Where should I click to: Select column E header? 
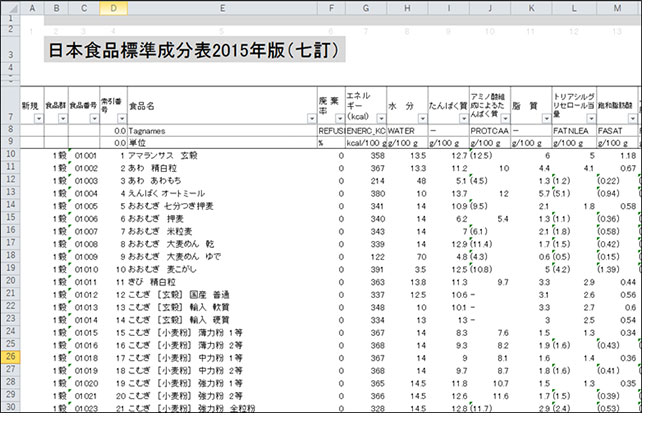(x=222, y=8)
